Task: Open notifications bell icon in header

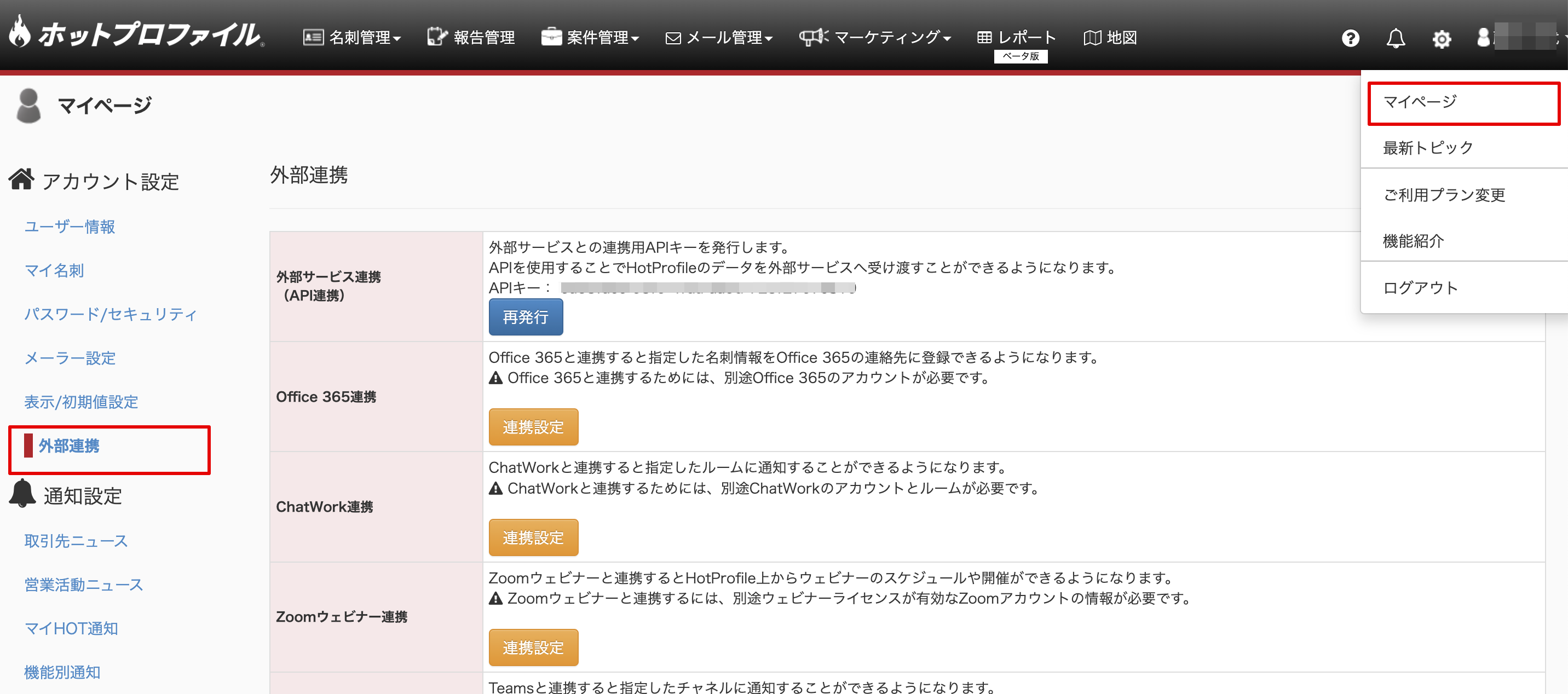Action: pos(1395,38)
